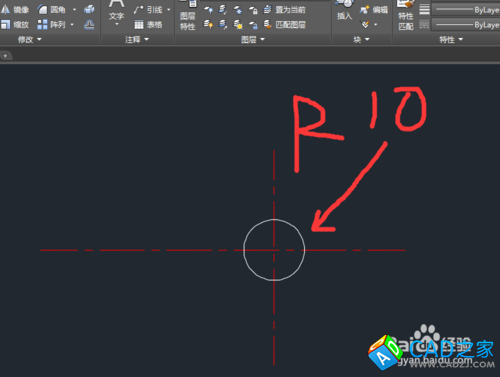This screenshot has height=377, width=500.
Task: Click the Turn All Layers On icon
Action: [208, 24]
